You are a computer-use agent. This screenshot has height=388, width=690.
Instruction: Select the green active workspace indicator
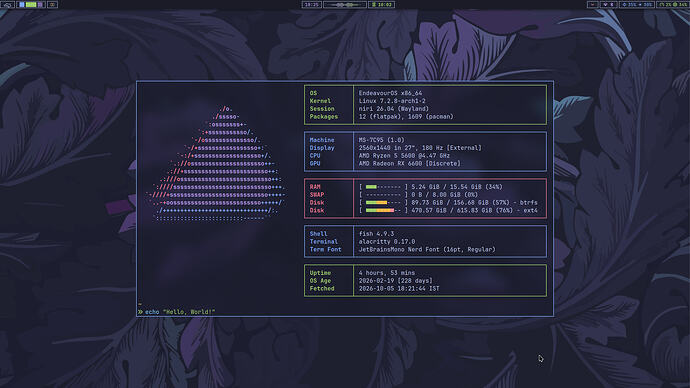pyautogui.click(x=31, y=4)
